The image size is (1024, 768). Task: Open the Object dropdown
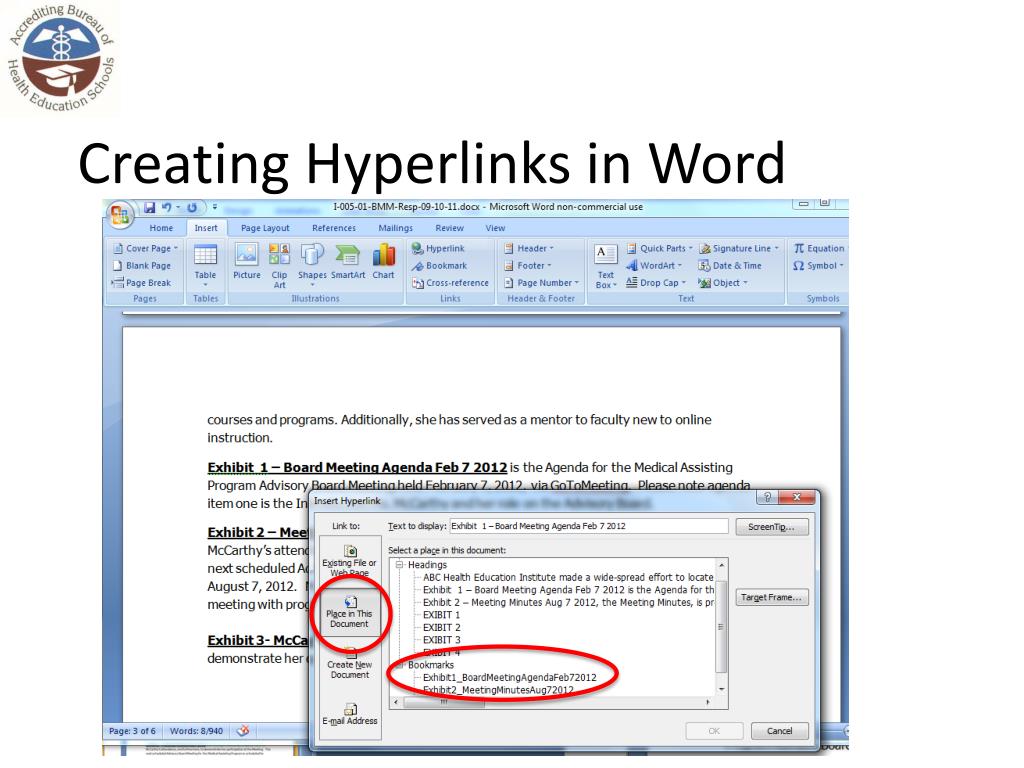[723, 283]
